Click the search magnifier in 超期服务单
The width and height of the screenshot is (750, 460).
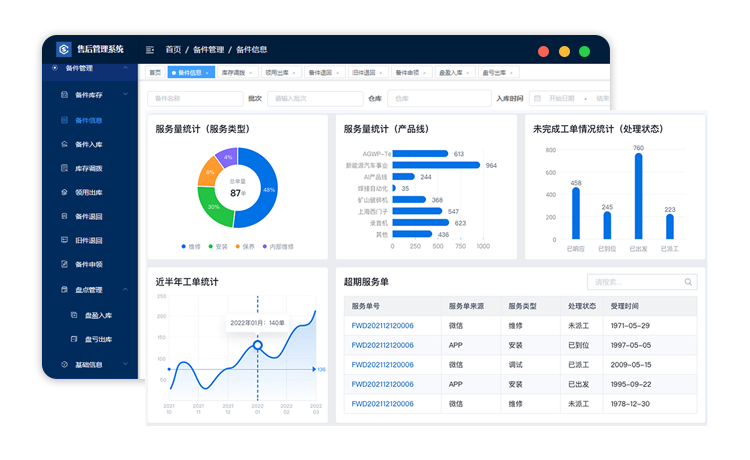point(688,282)
